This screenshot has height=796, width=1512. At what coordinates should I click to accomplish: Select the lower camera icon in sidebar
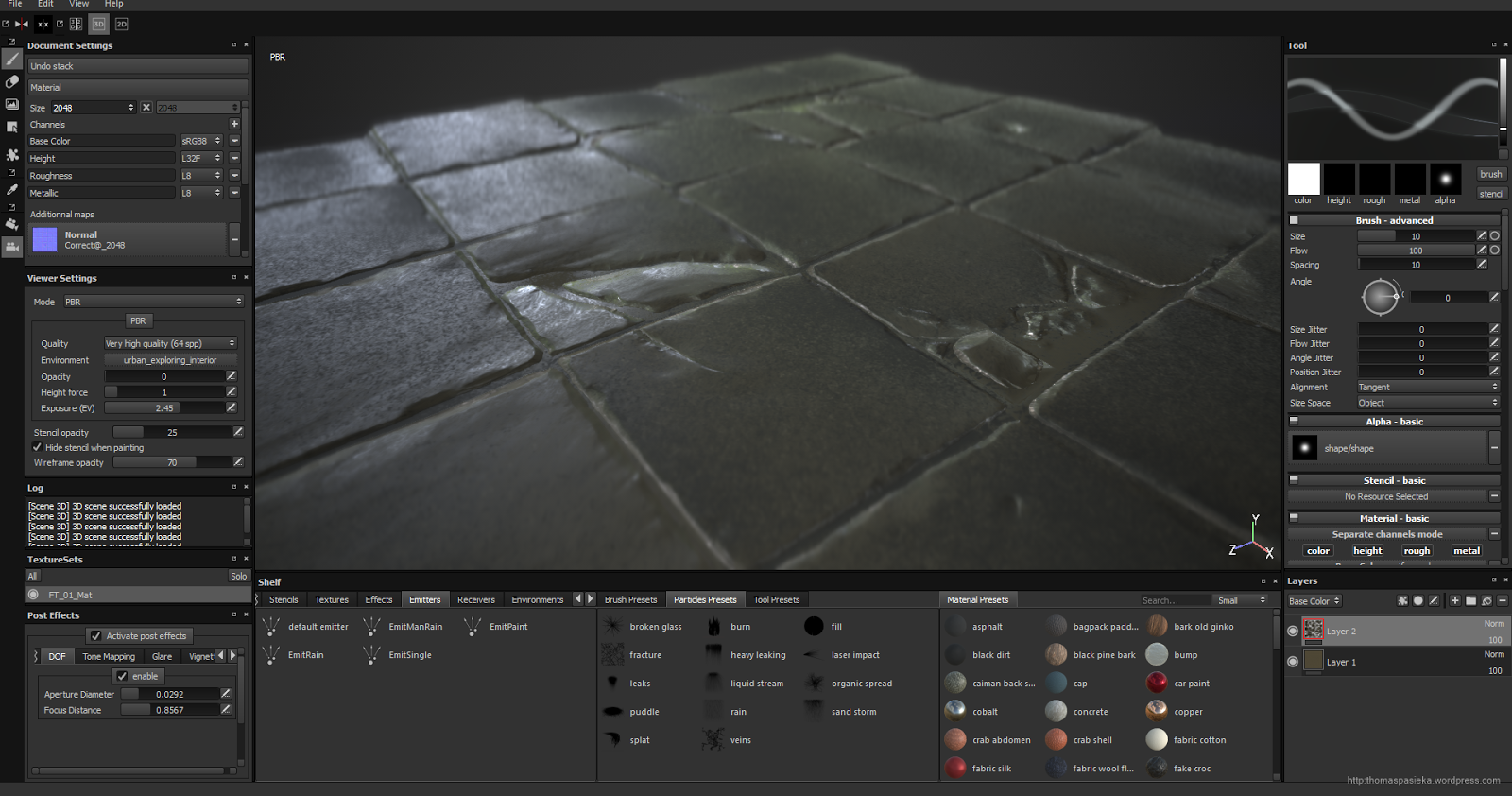click(12, 247)
